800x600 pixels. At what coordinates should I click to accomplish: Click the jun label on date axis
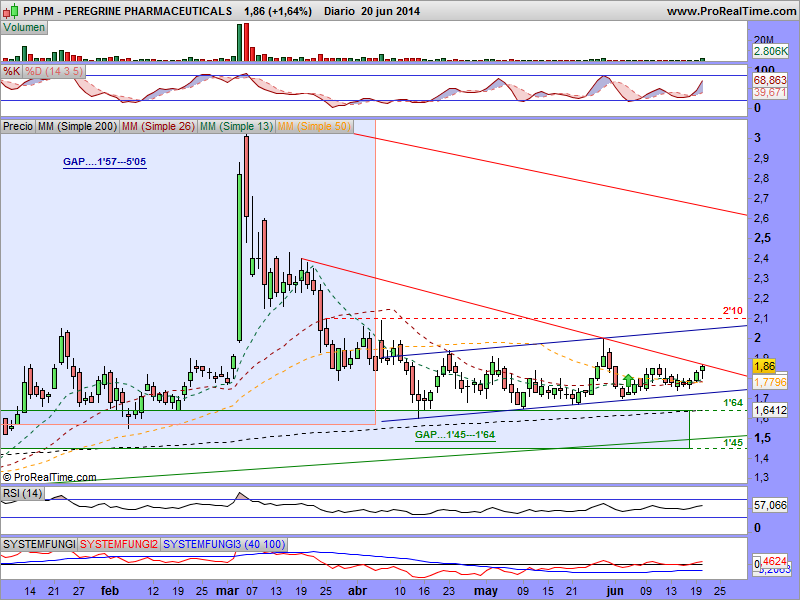(x=615, y=591)
